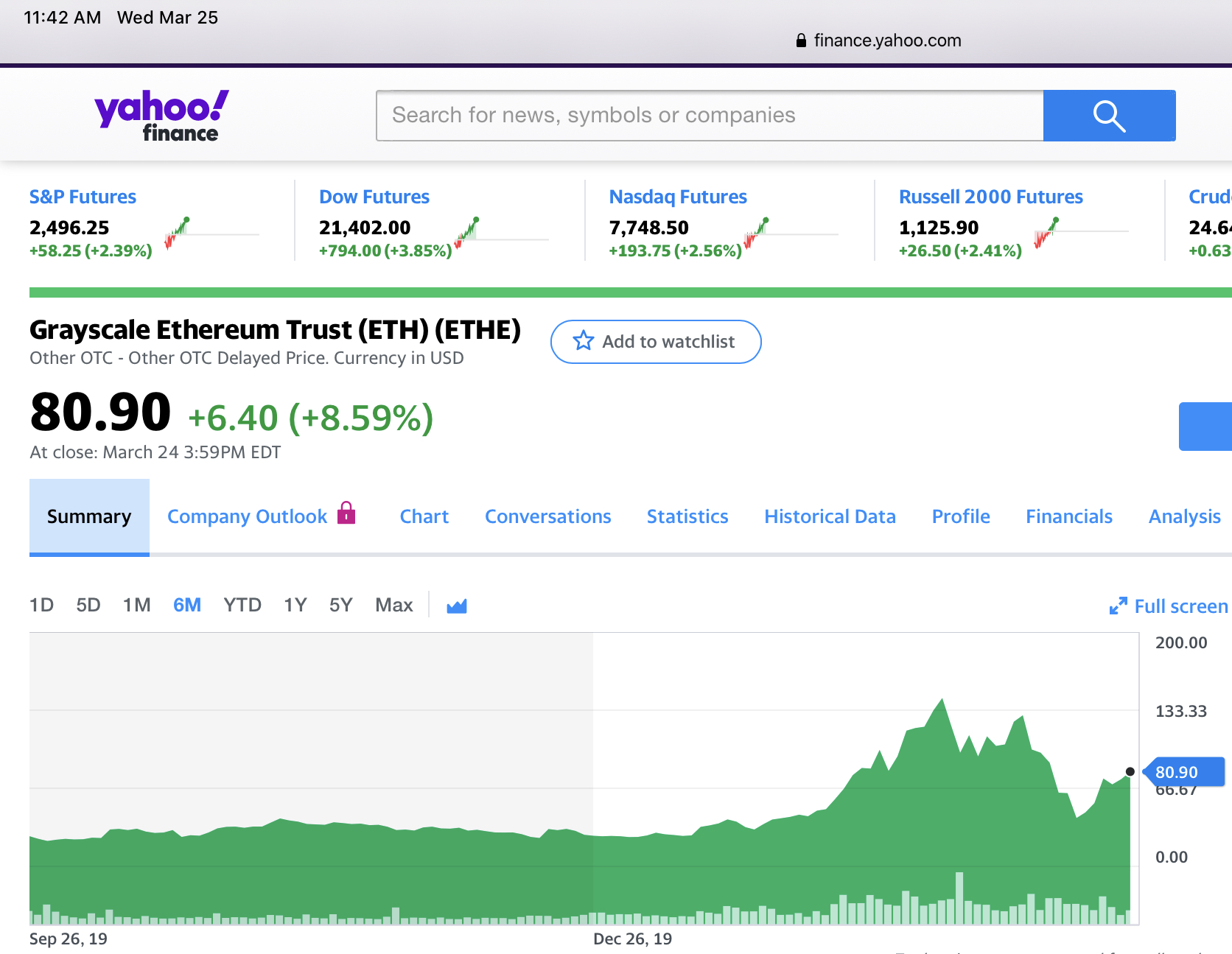Switch chart range to Max
1232x954 pixels.
click(x=393, y=606)
